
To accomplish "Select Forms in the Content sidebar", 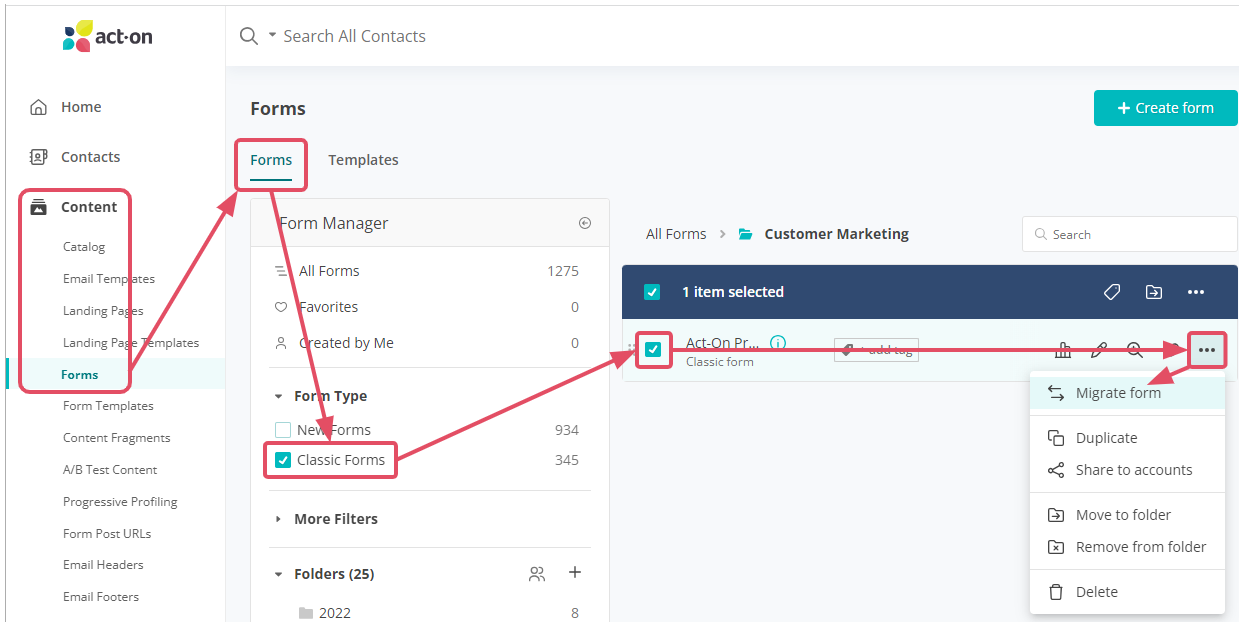I will [x=80, y=375].
